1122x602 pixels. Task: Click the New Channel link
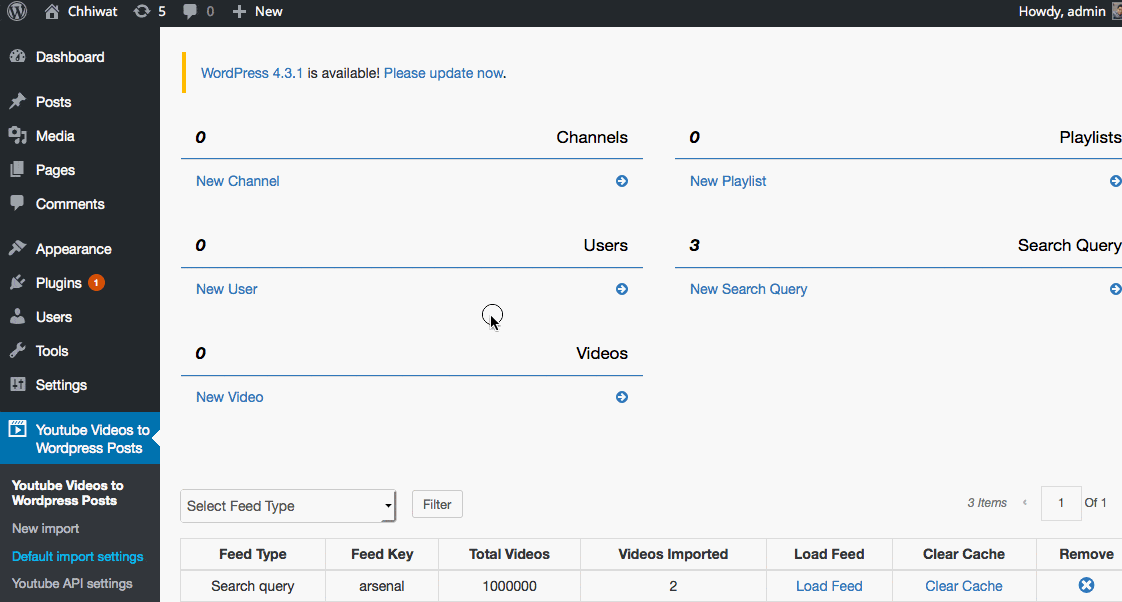coord(238,181)
